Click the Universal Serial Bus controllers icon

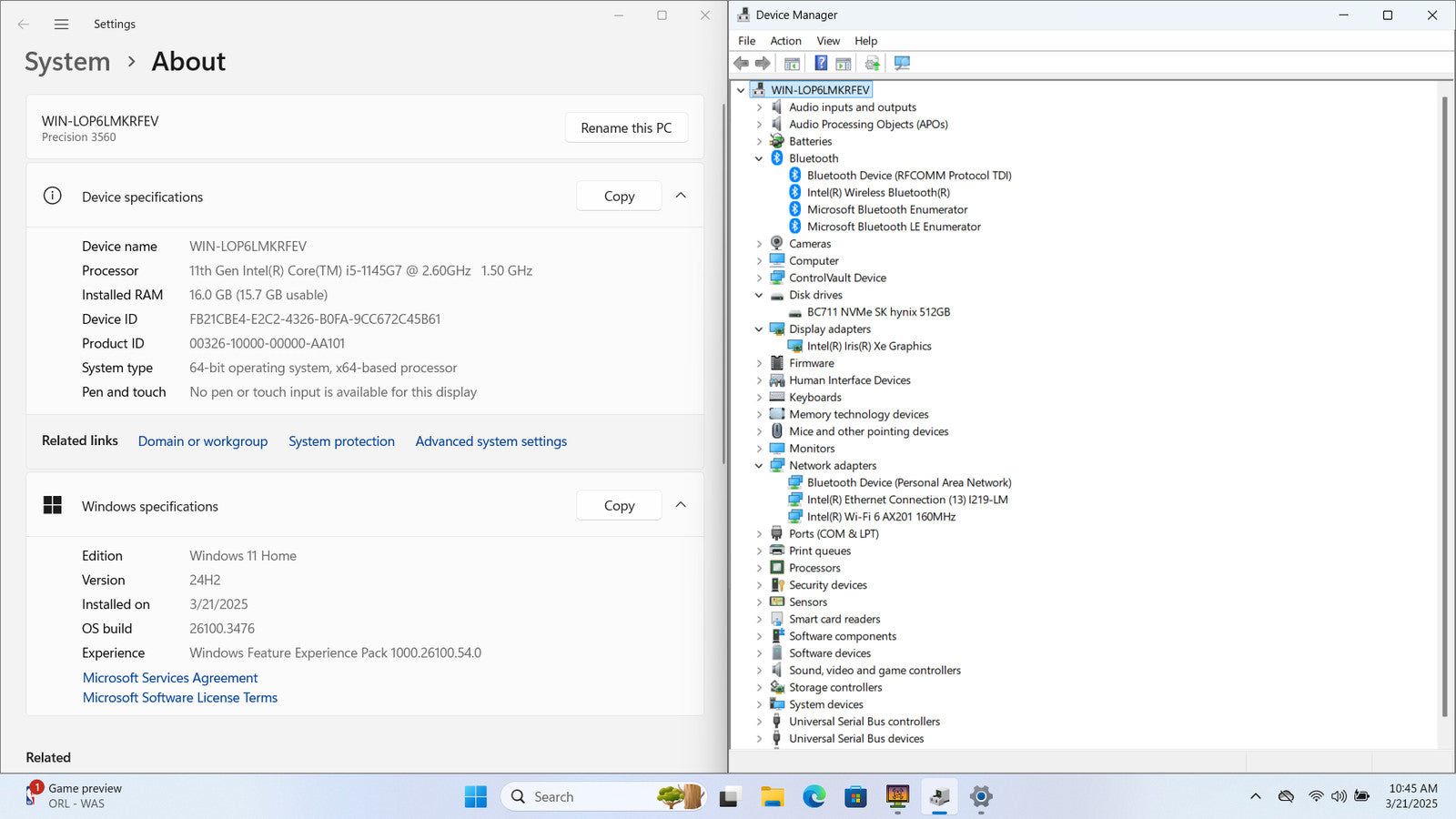point(777,722)
